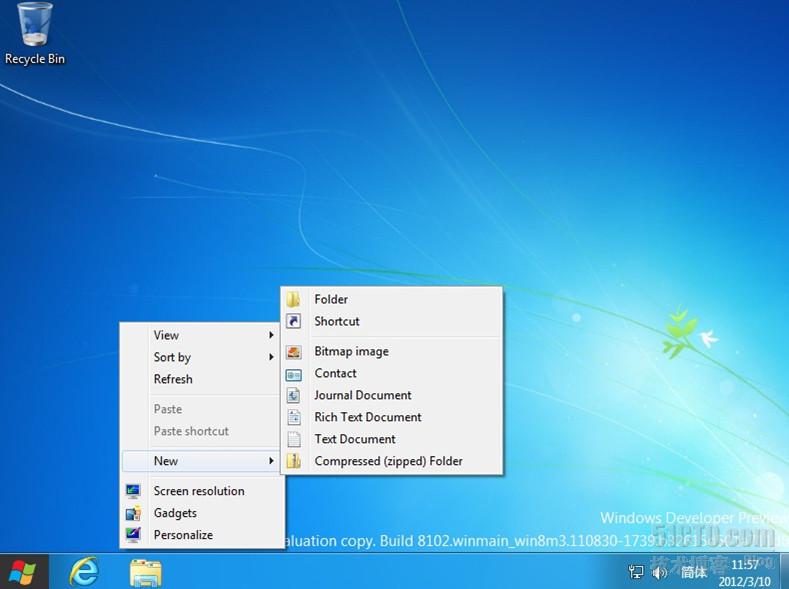Click the Journal Document icon
Viewport: 789px width, 589px height.
293,395
